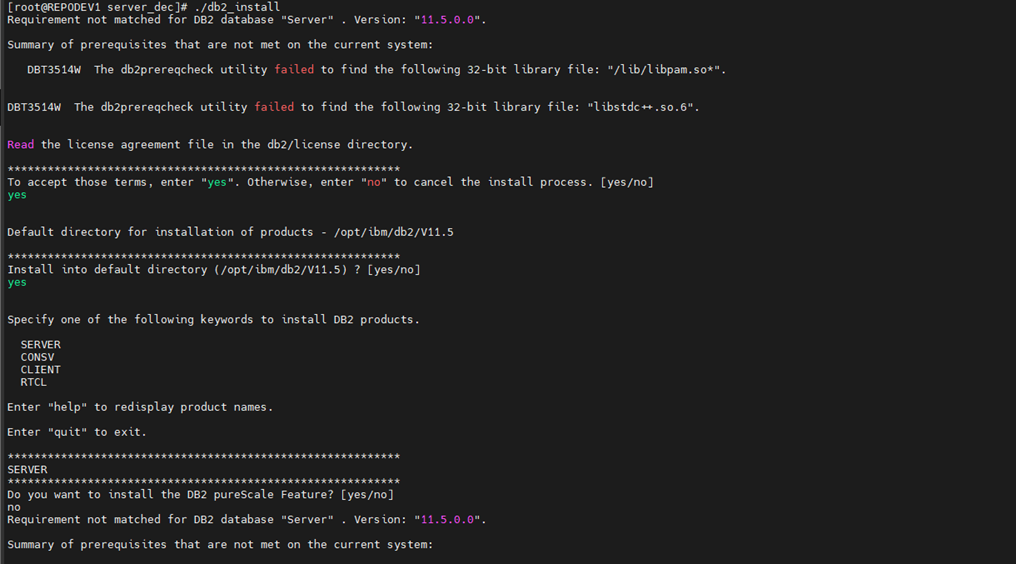The width and height of the screenshot is (1016, 564).
Task: Click the green quoted 'yes' in terms line
Action: click(x=217, y=182)
